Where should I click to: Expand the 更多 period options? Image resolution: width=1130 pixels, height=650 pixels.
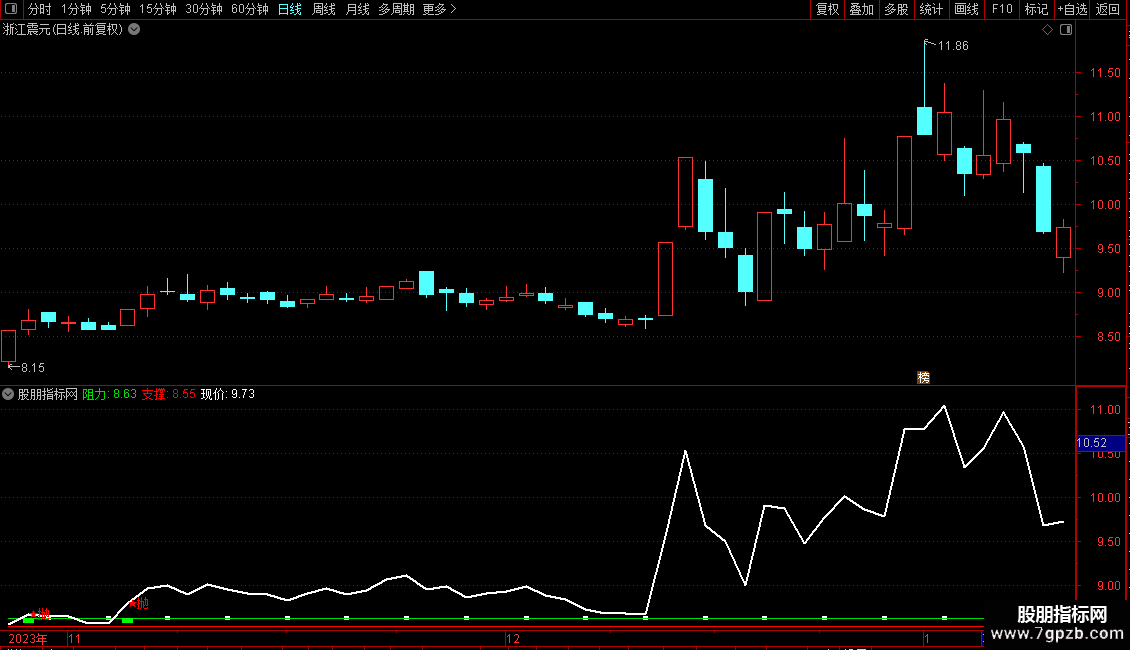pyautogui.click(x=439, y=9)
